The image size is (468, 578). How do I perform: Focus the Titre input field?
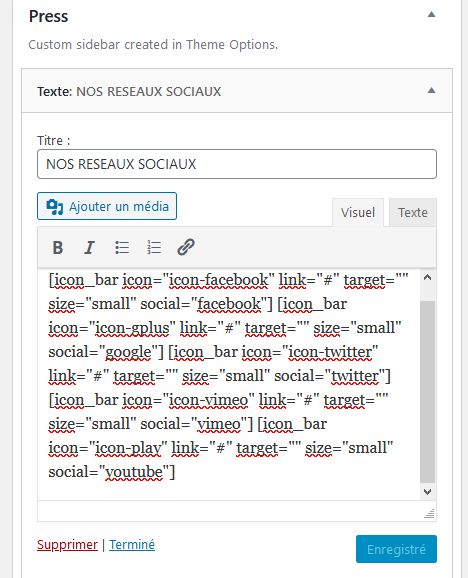(x=237, y=164)
